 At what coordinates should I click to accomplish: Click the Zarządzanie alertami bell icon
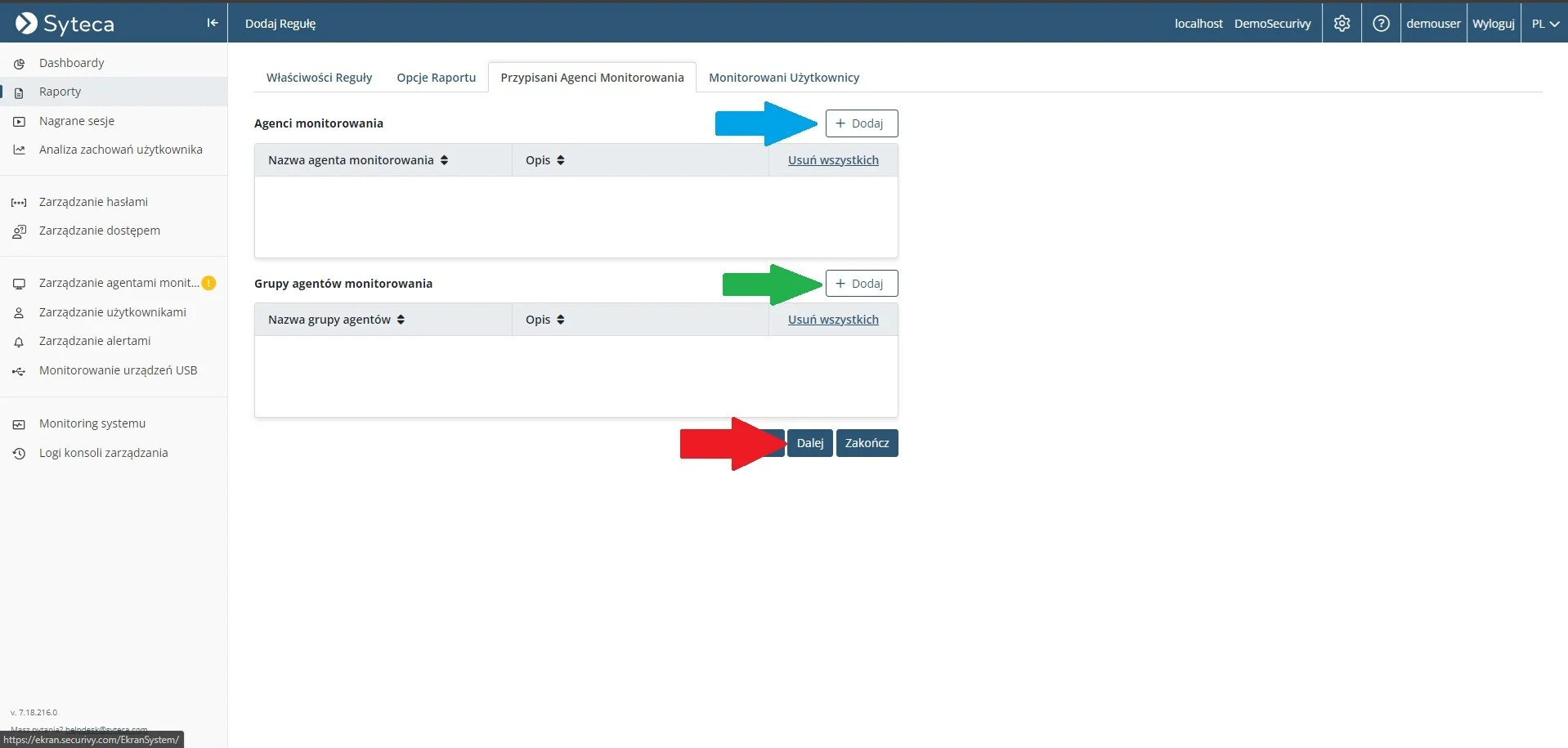point(19,342)
